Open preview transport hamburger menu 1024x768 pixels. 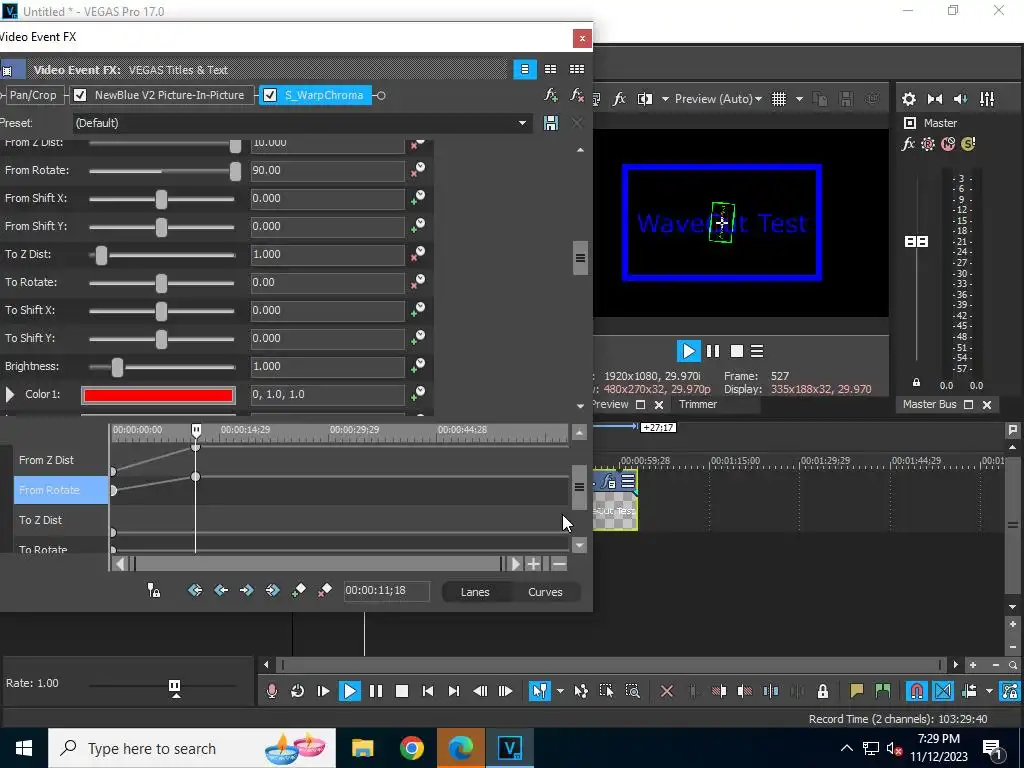[x=757, y=351]
